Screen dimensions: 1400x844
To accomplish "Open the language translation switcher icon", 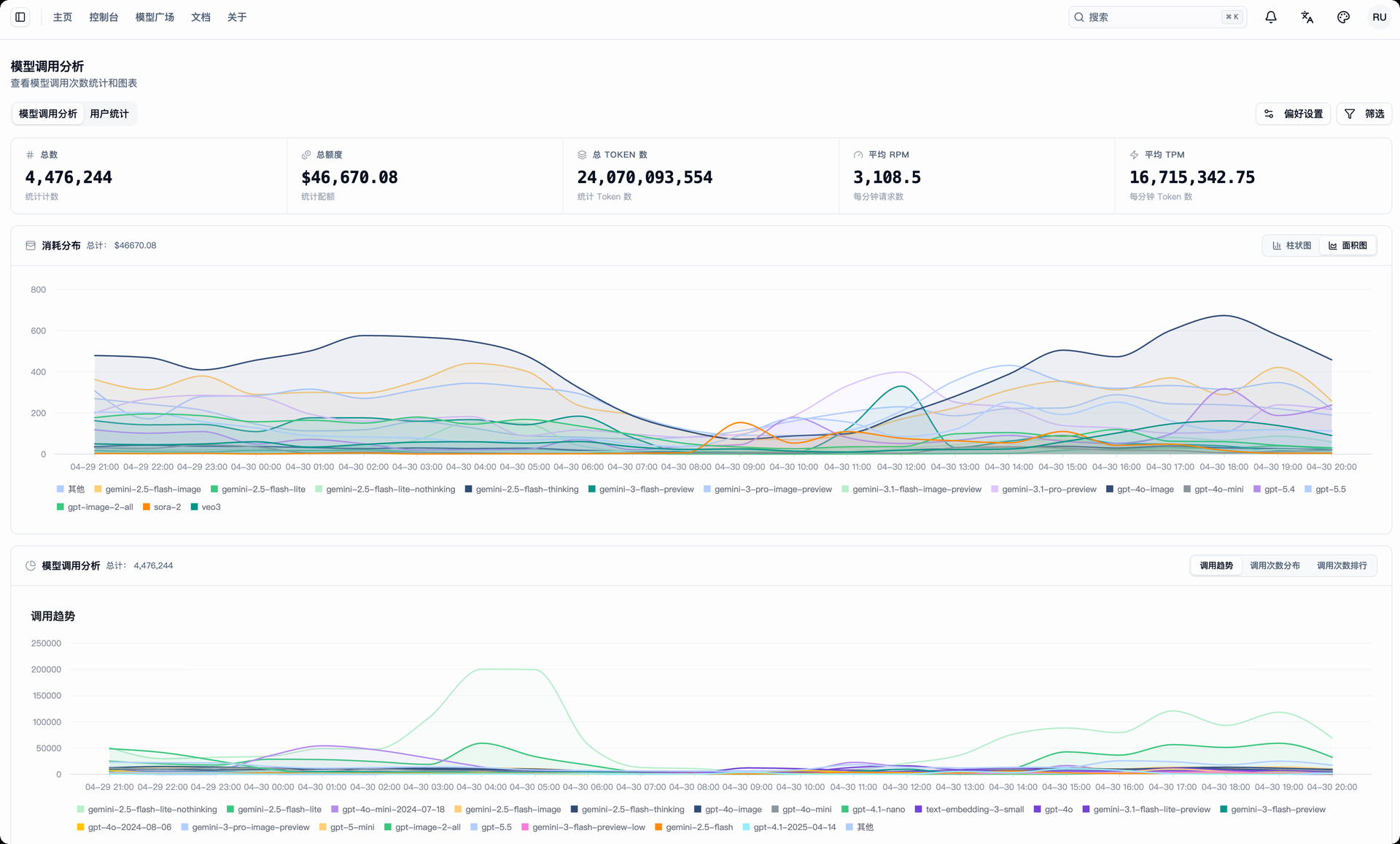I will point(1307,17).
